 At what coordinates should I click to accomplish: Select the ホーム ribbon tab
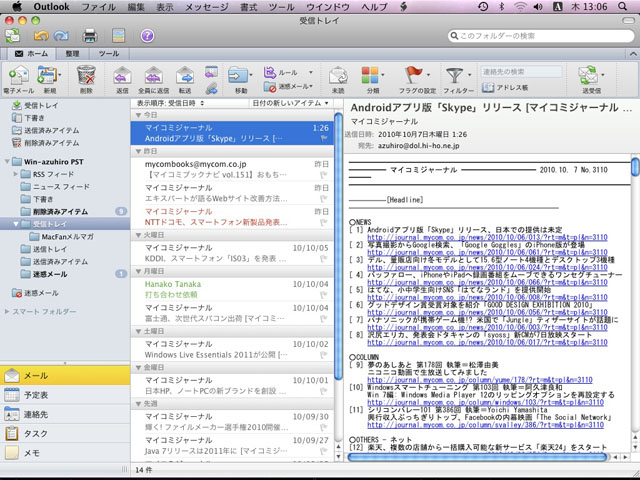[x=31, y=53]
